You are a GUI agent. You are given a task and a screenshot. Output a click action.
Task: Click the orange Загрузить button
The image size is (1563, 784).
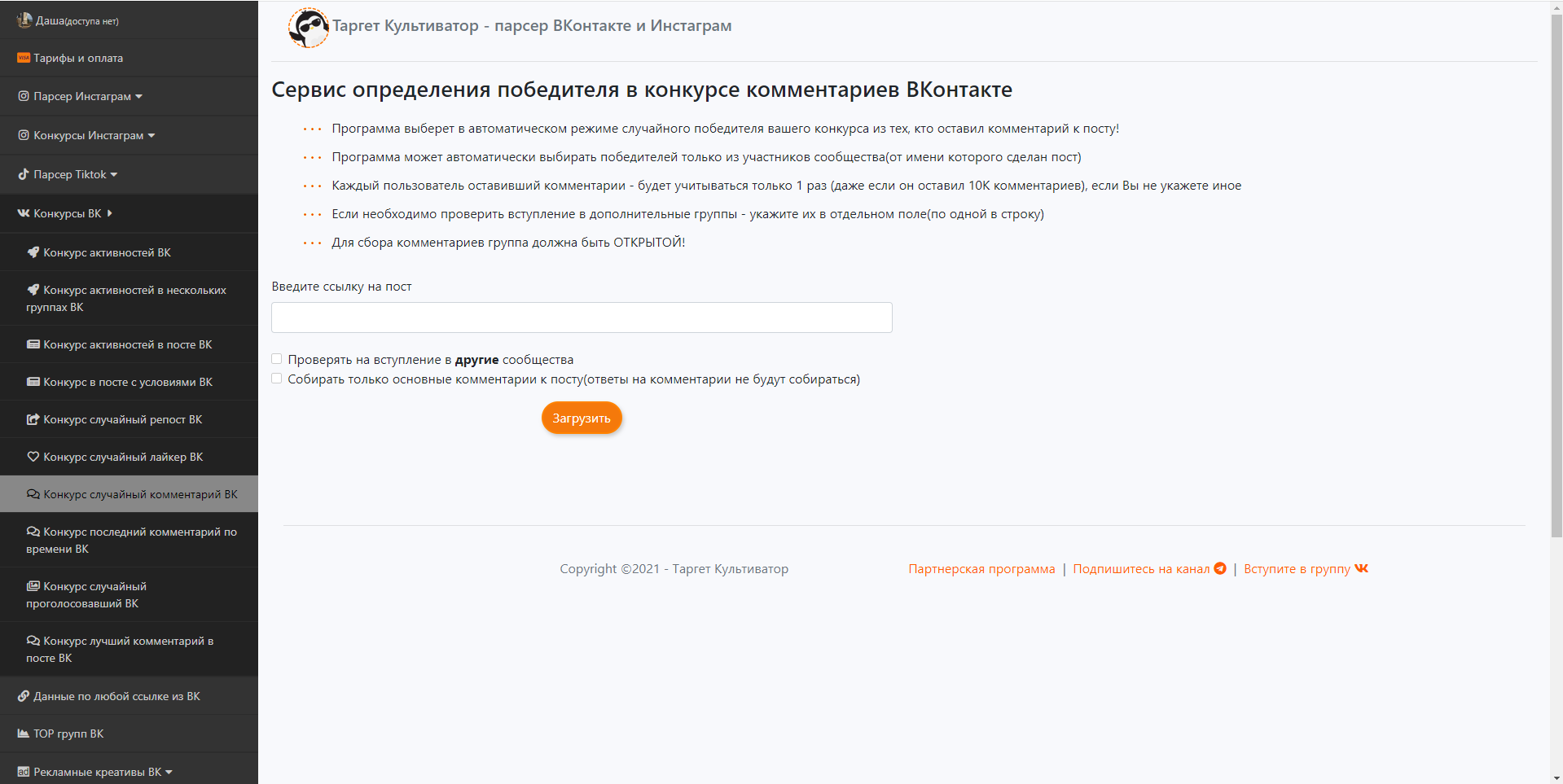[582, 418]
